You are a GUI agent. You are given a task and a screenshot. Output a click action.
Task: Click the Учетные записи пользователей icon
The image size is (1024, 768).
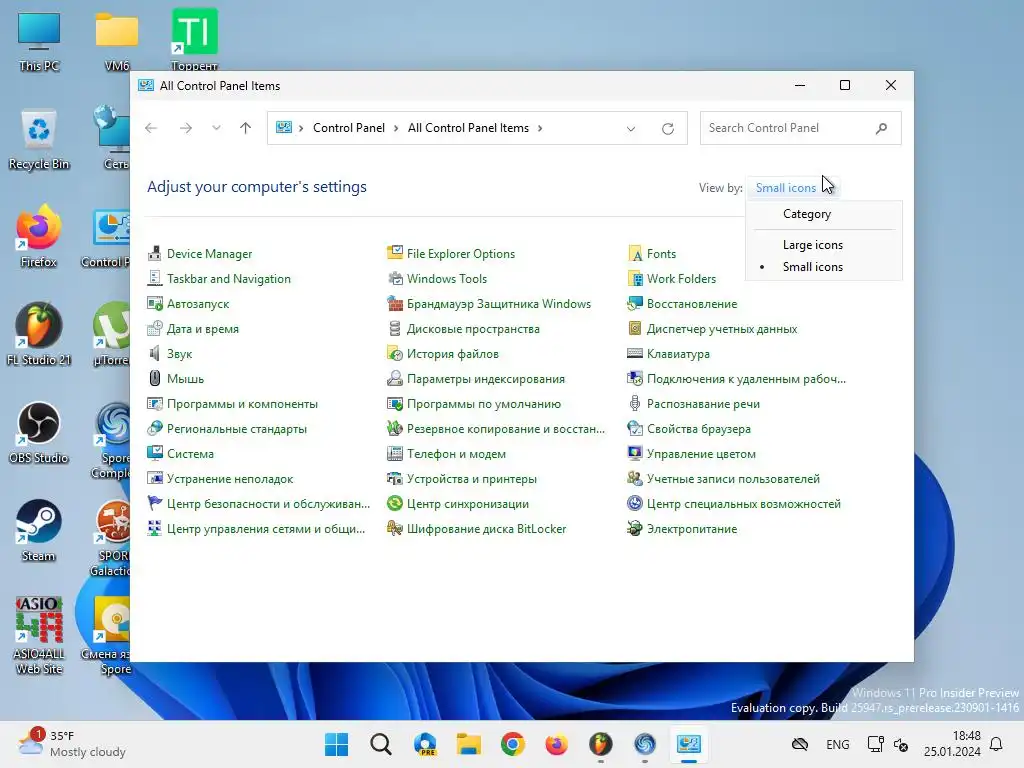point(634,479)
